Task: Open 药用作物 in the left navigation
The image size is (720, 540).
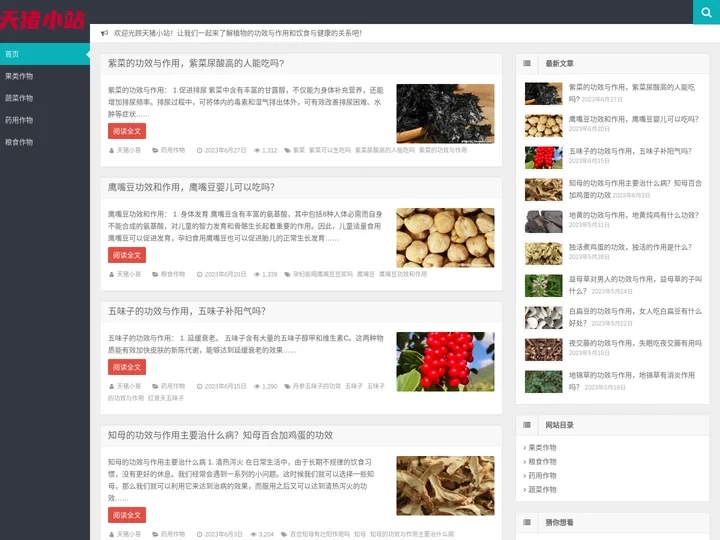Action: (45, 120)
